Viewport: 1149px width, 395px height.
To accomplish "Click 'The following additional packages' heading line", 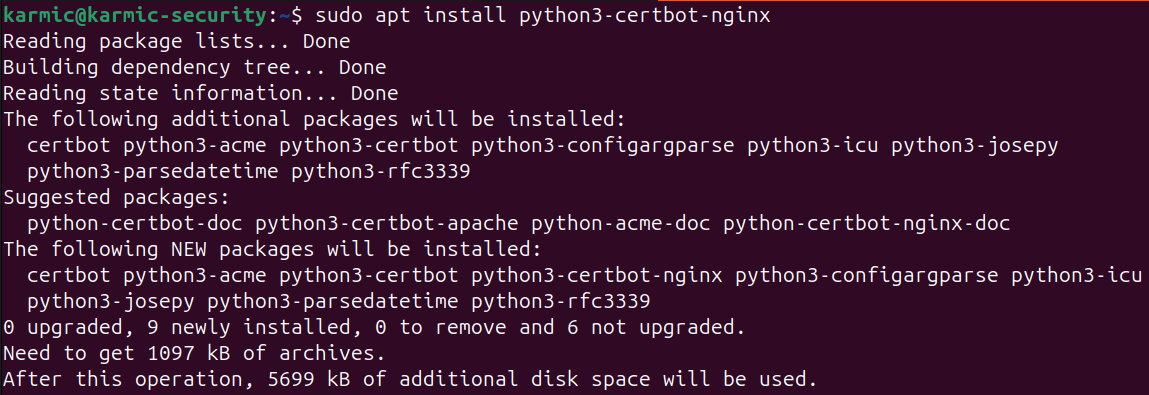I will [x=314, y=119].
